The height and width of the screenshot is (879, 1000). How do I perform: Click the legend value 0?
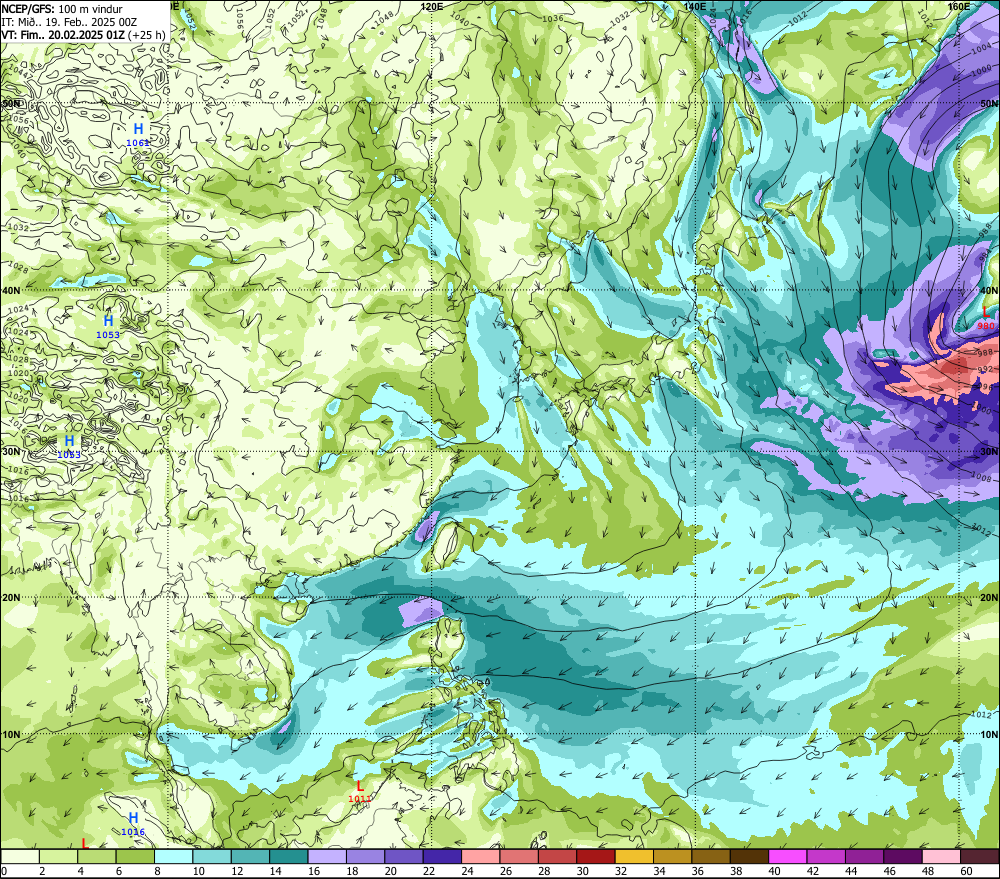pyautogui.click(x=4, y=871)
